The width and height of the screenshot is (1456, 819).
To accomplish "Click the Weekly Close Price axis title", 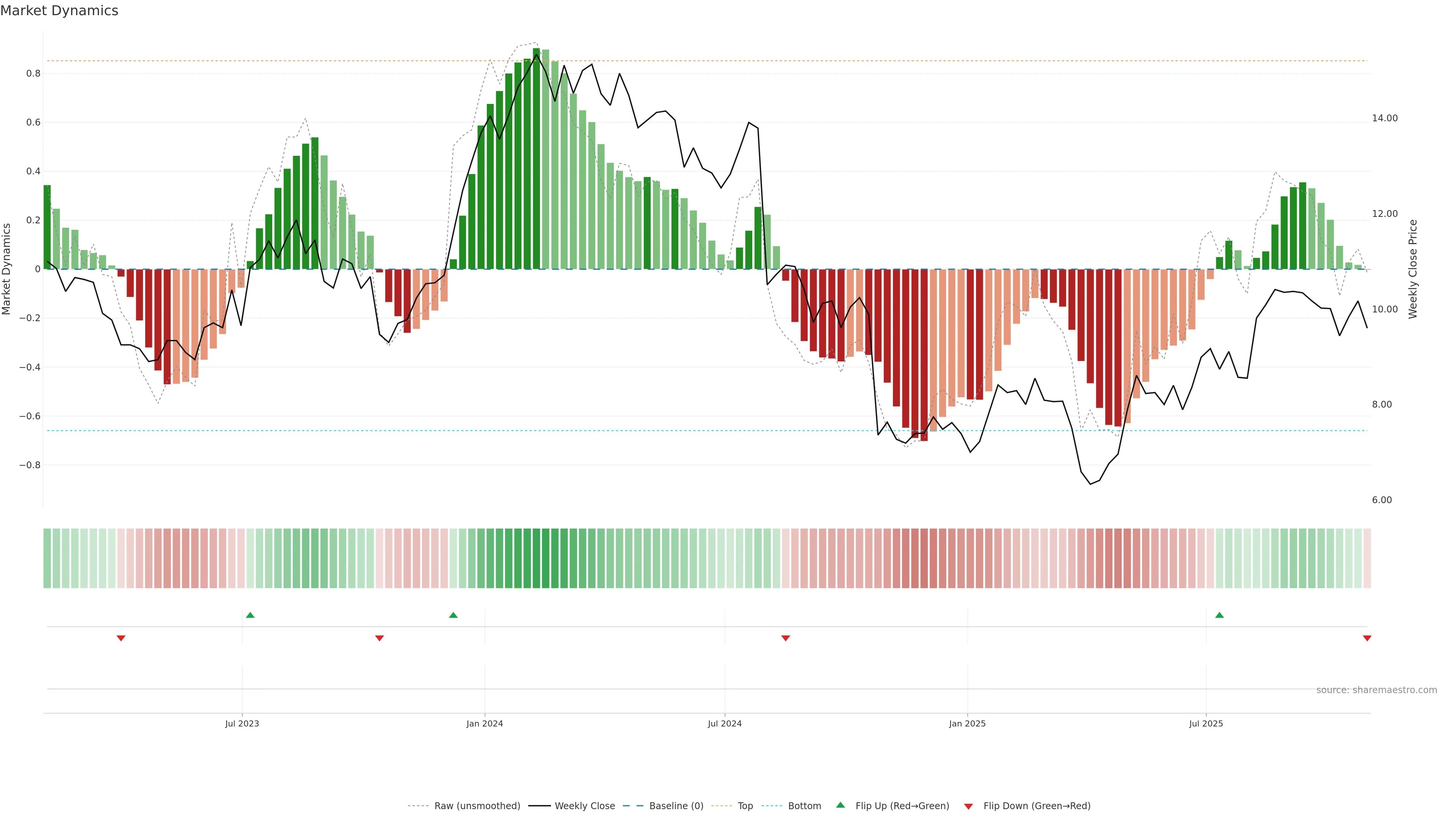I will pos(1412,269).
